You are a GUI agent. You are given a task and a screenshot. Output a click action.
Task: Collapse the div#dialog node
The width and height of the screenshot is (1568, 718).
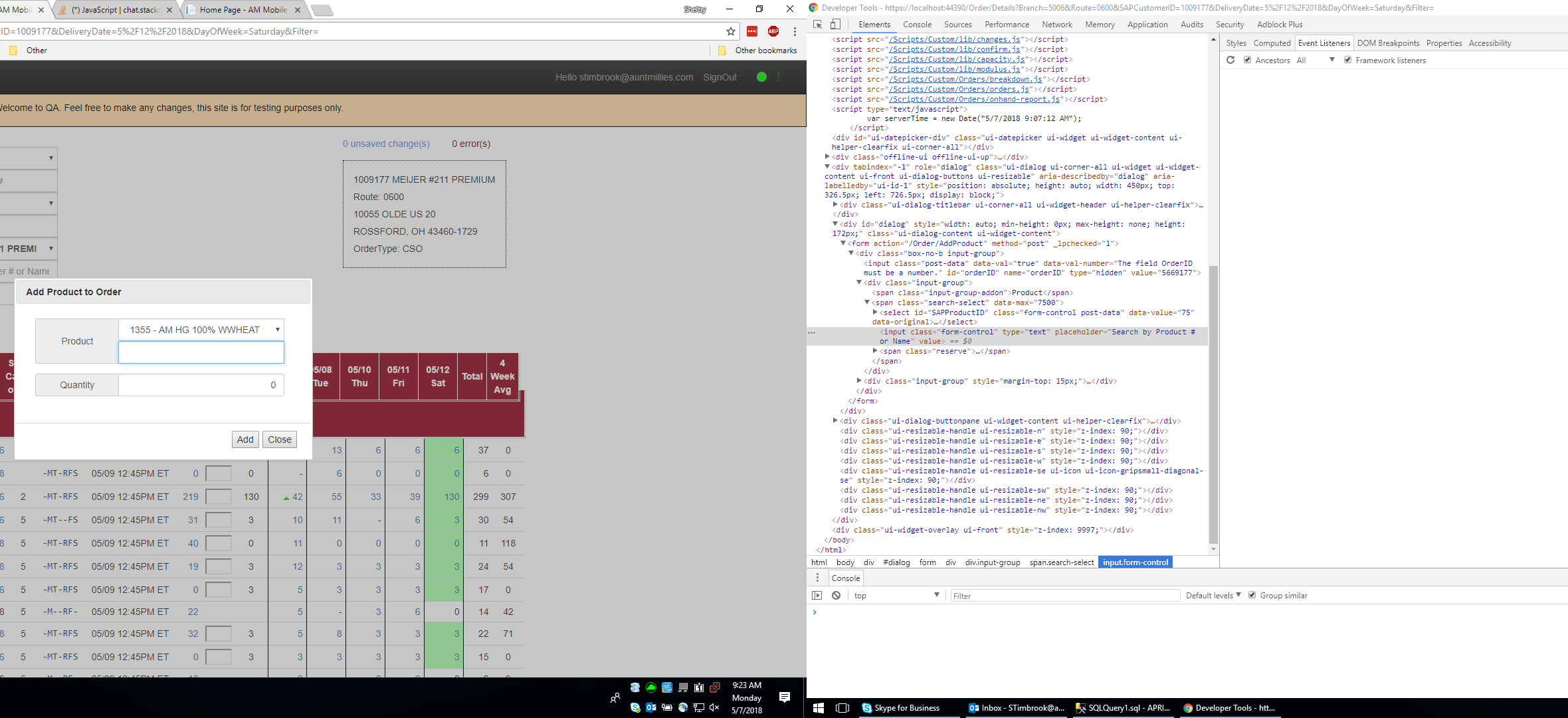835,224
